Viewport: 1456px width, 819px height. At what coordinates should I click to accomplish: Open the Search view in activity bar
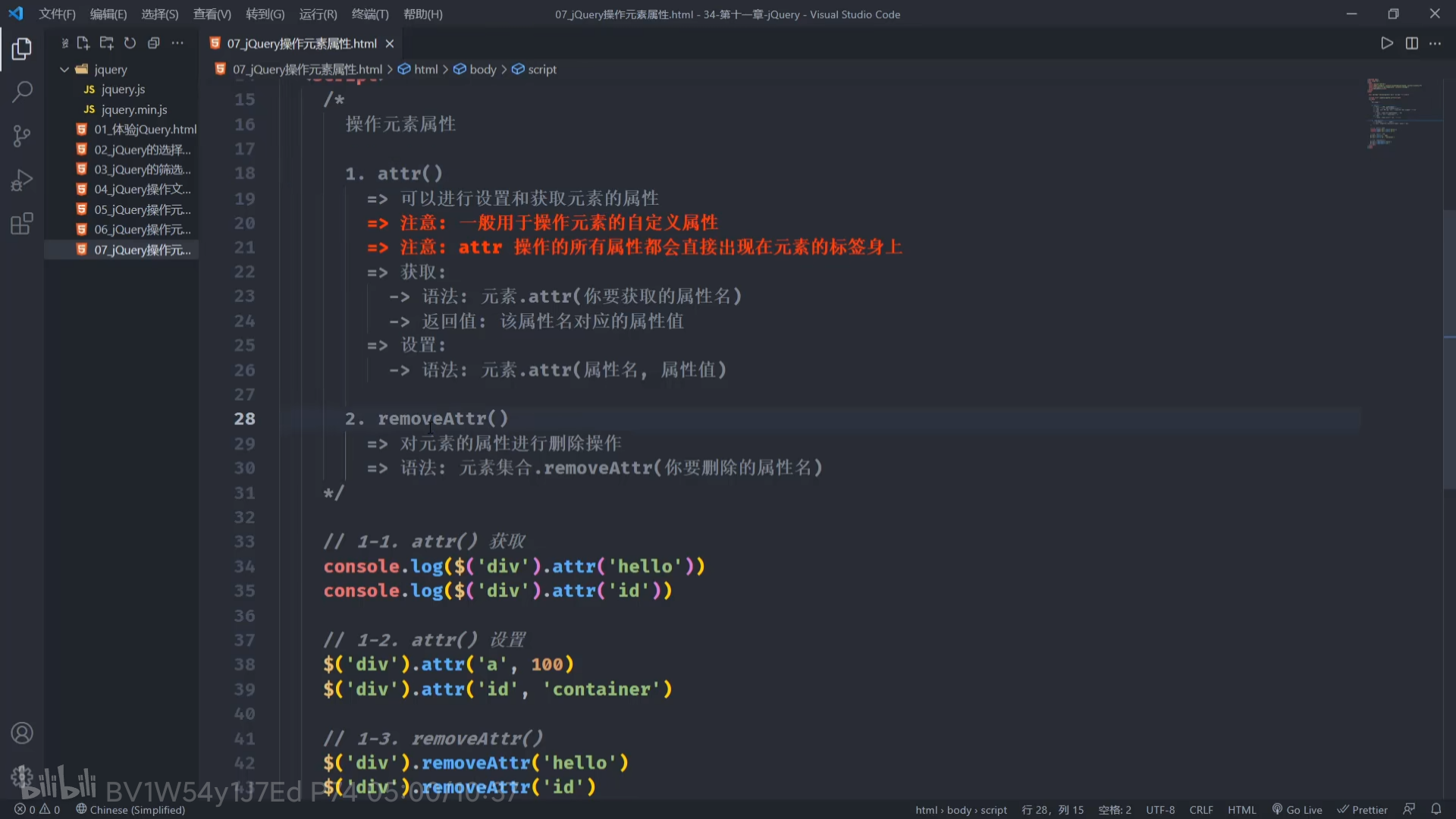coord(22,93)
